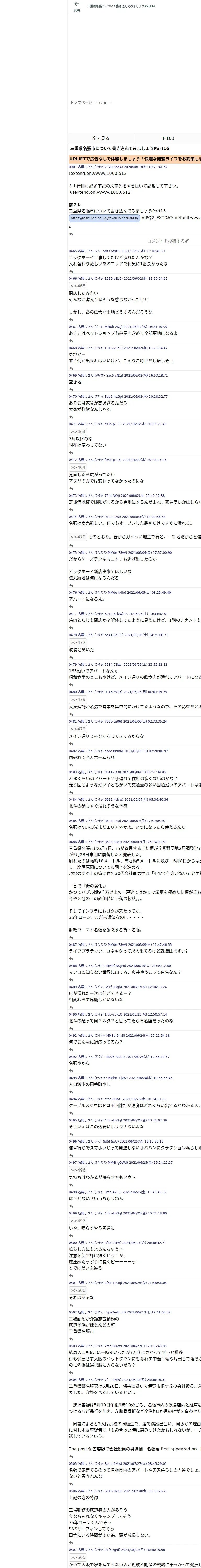
Task: Click the reply arrow under post 0479
Action: coord(71,685)
